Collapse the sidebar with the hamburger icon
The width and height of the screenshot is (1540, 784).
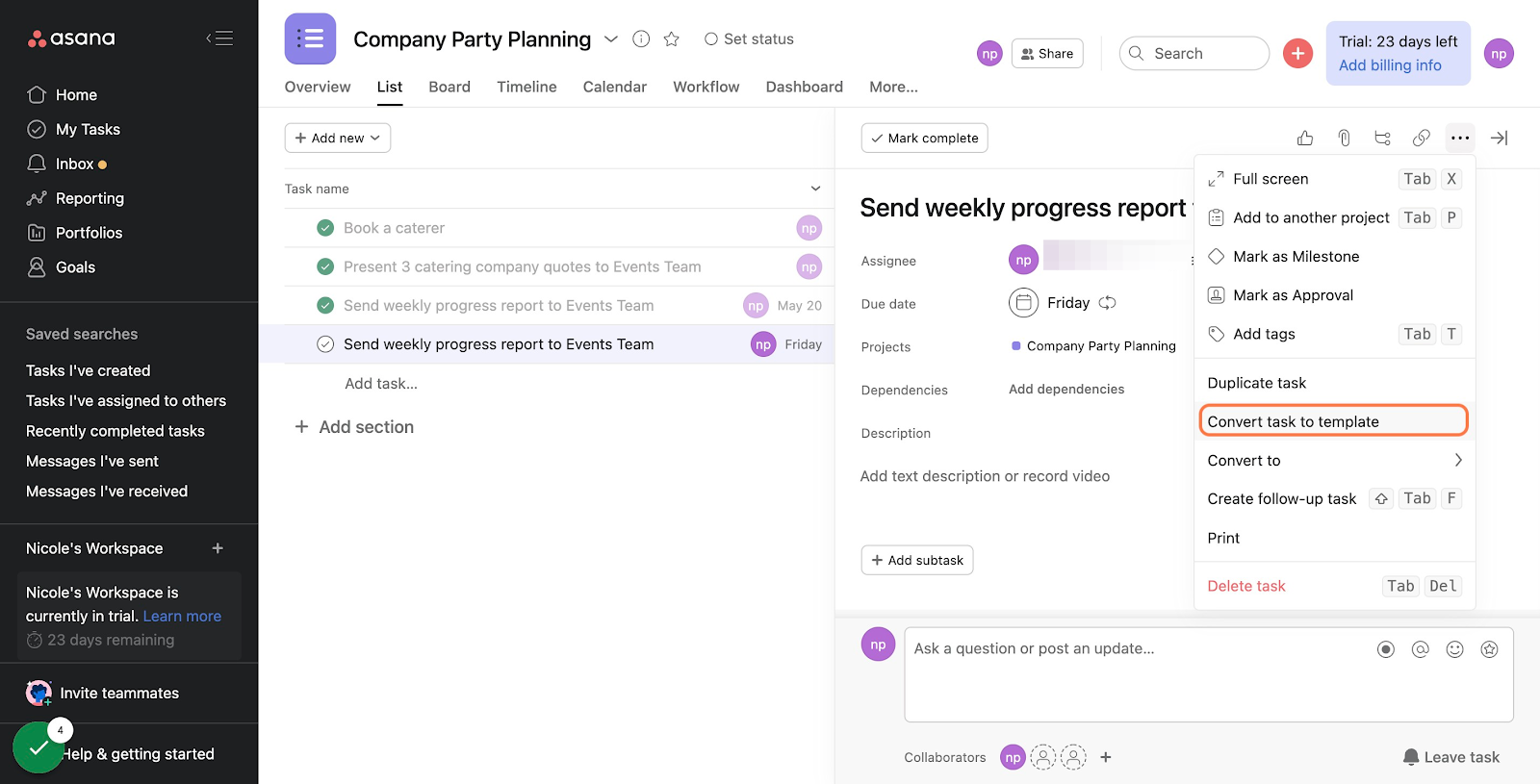[x=219, y=38]
